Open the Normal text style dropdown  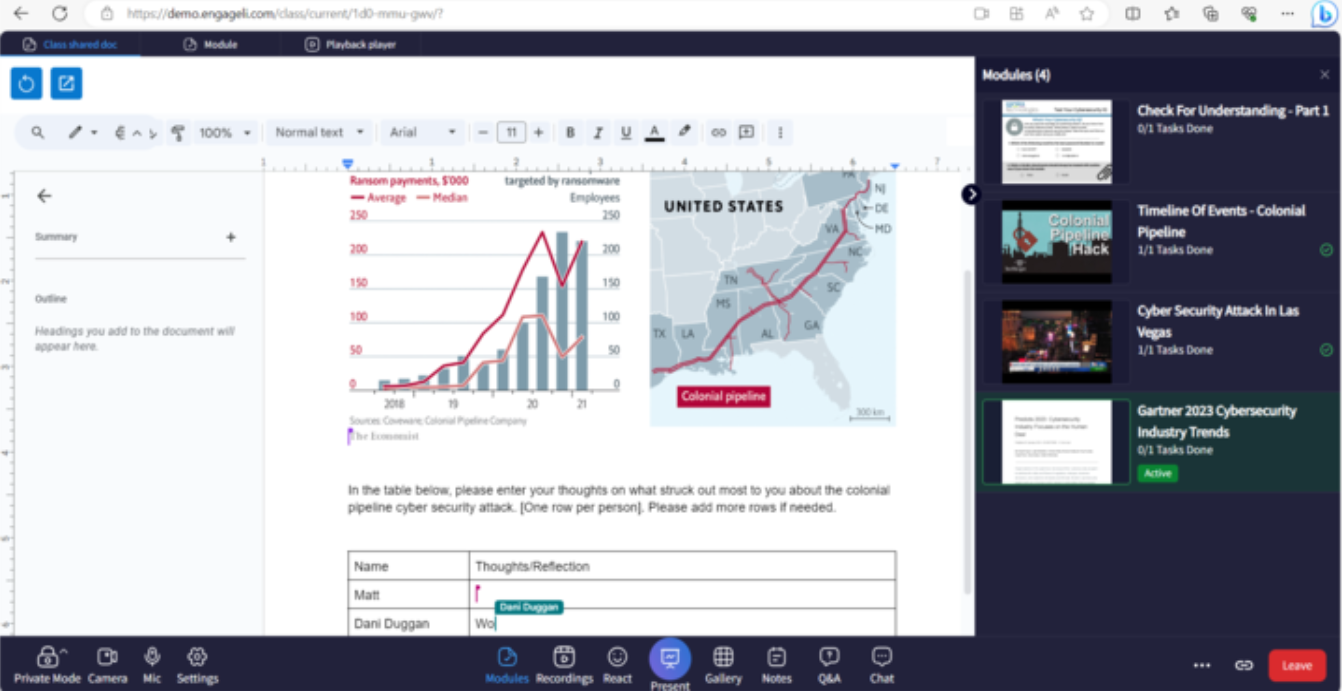[x=321, y=132]
